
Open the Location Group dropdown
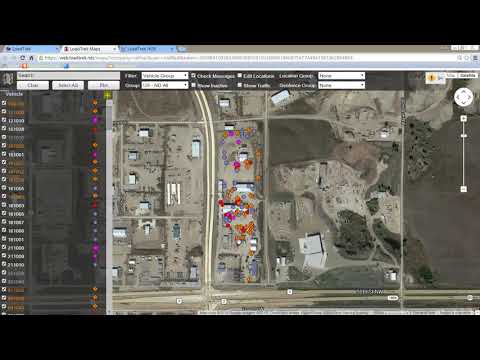click(341, 76)
